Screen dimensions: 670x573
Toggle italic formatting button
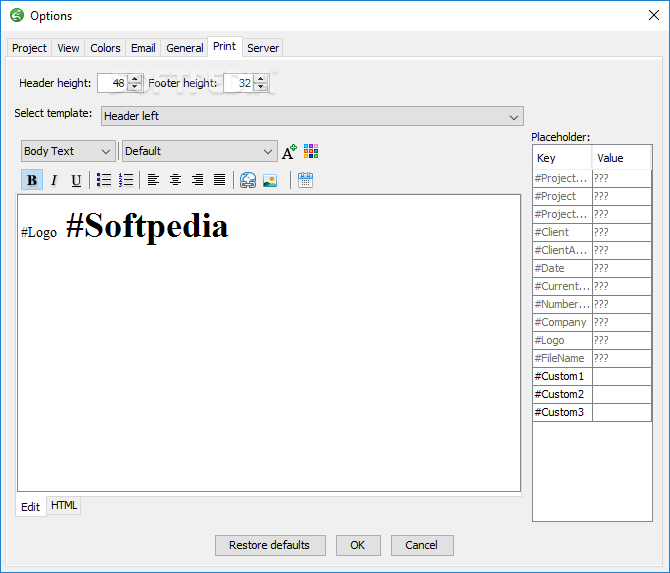click(x=54, y=180)
